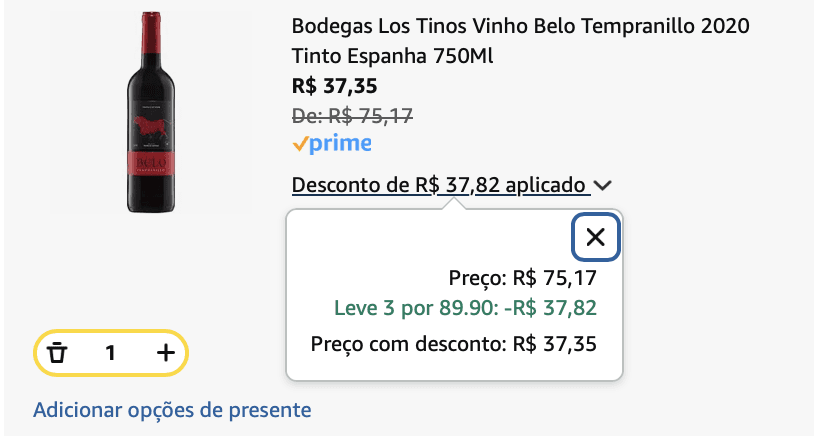Increase quantity with the plus icon
This screenshot has height=436, width=814.
pos(166,353)
